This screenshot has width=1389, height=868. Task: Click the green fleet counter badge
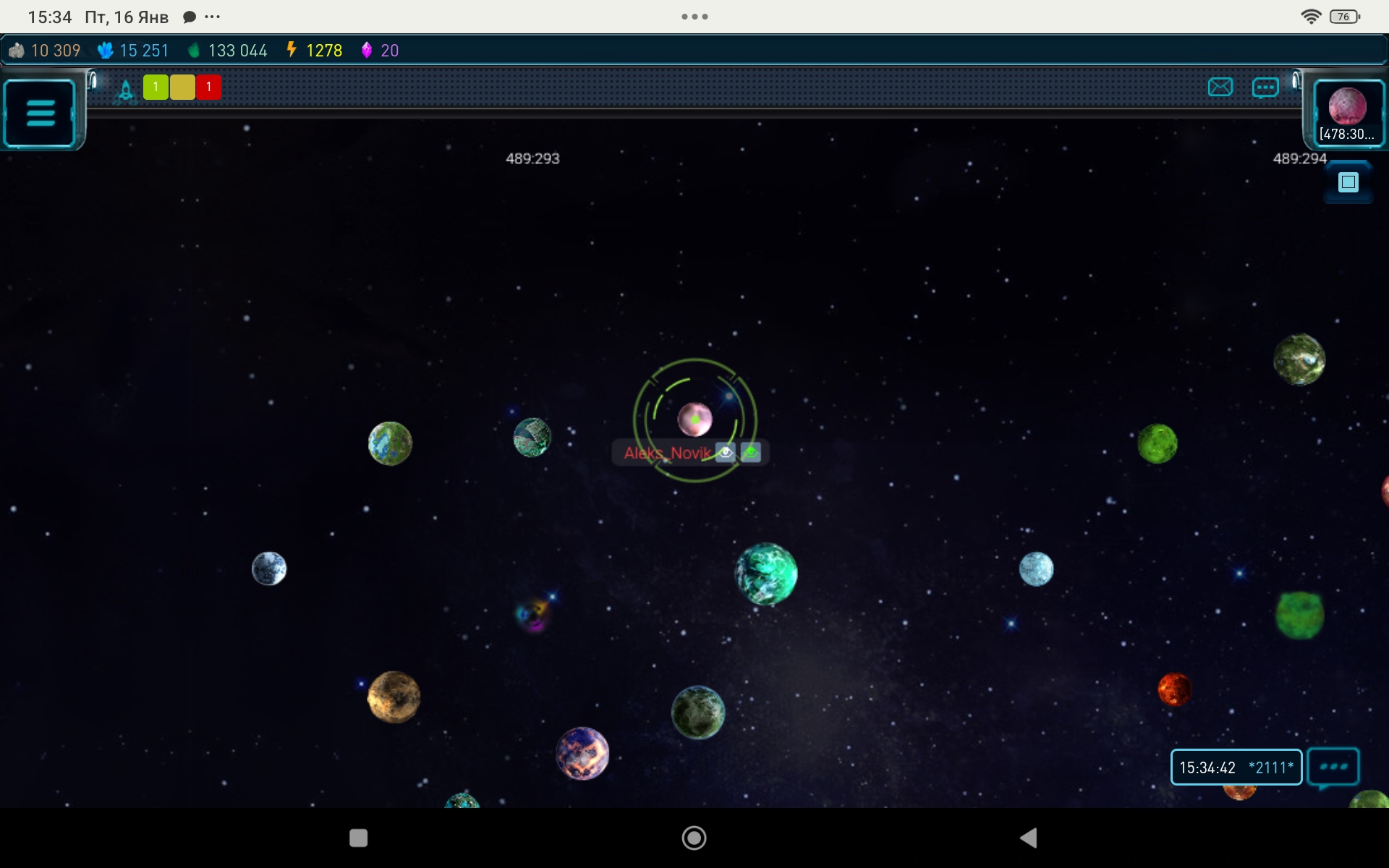(x=156, y=88)
